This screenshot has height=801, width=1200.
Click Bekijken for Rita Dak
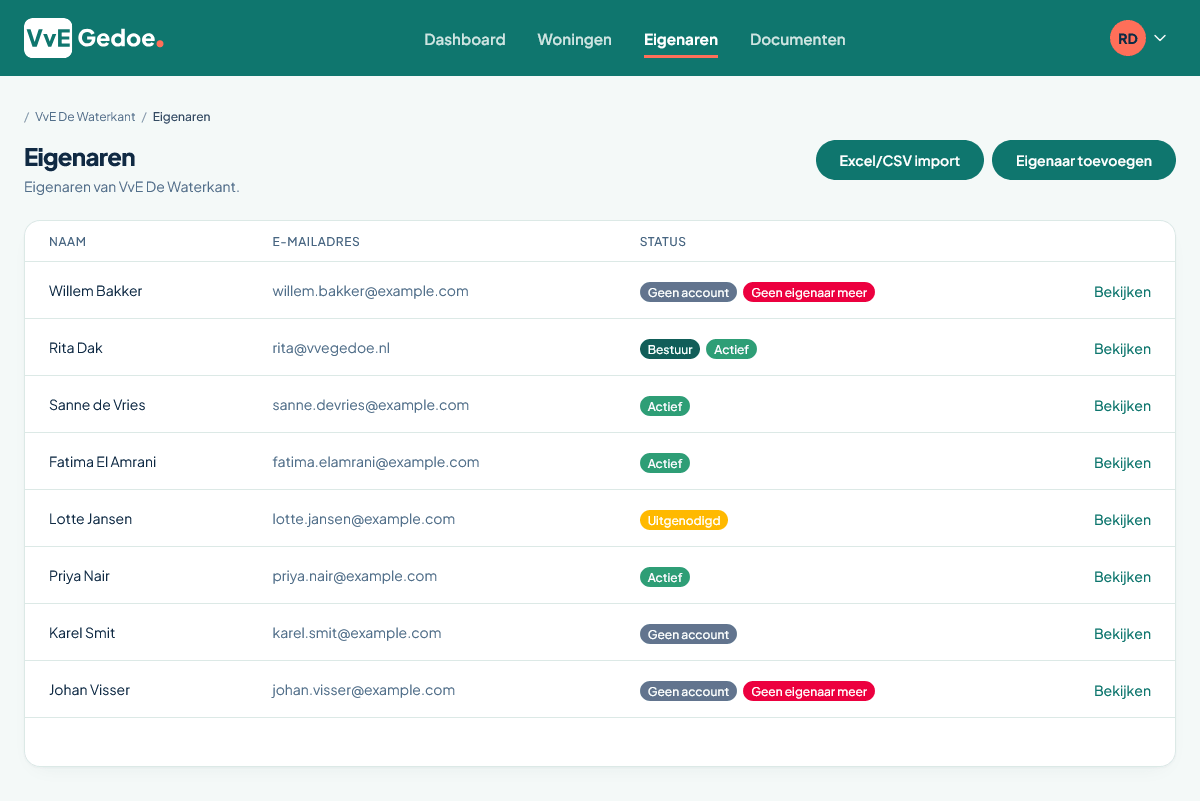point(1122,349)
